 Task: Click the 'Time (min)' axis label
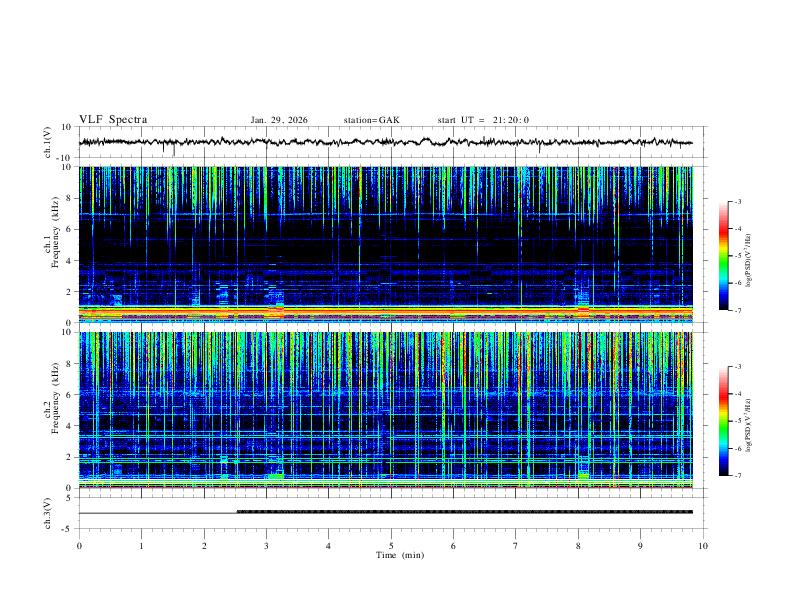pyautogui.click(x=400, y=555)
